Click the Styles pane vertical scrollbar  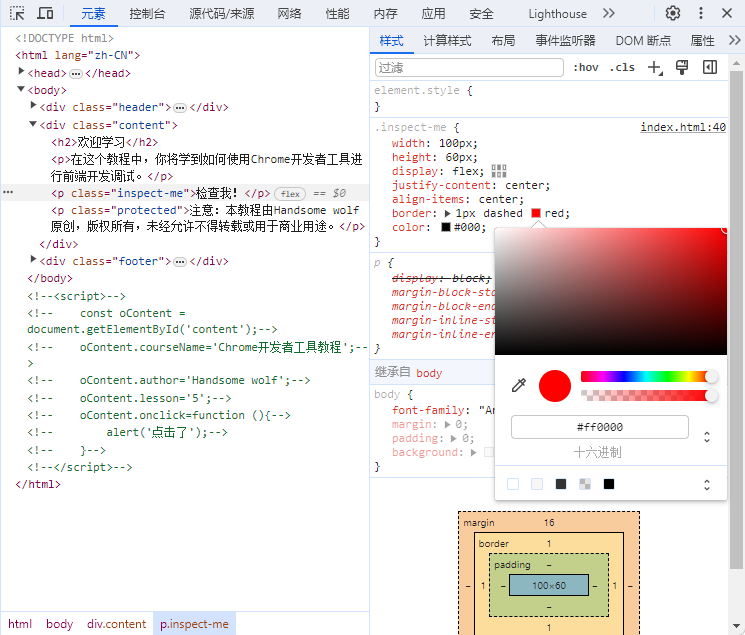click(736, 318)
